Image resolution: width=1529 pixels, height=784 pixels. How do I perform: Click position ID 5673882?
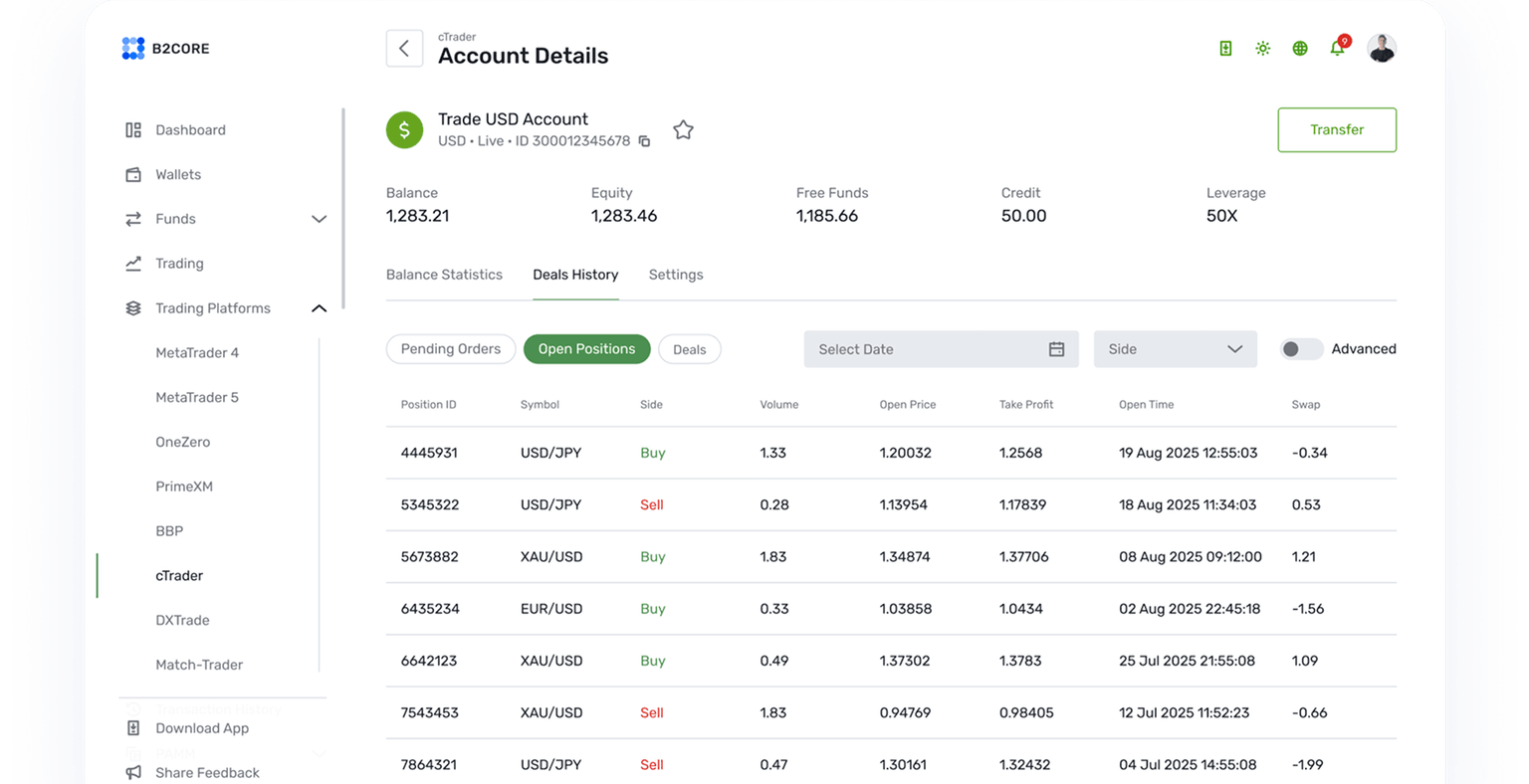(430, 557)
